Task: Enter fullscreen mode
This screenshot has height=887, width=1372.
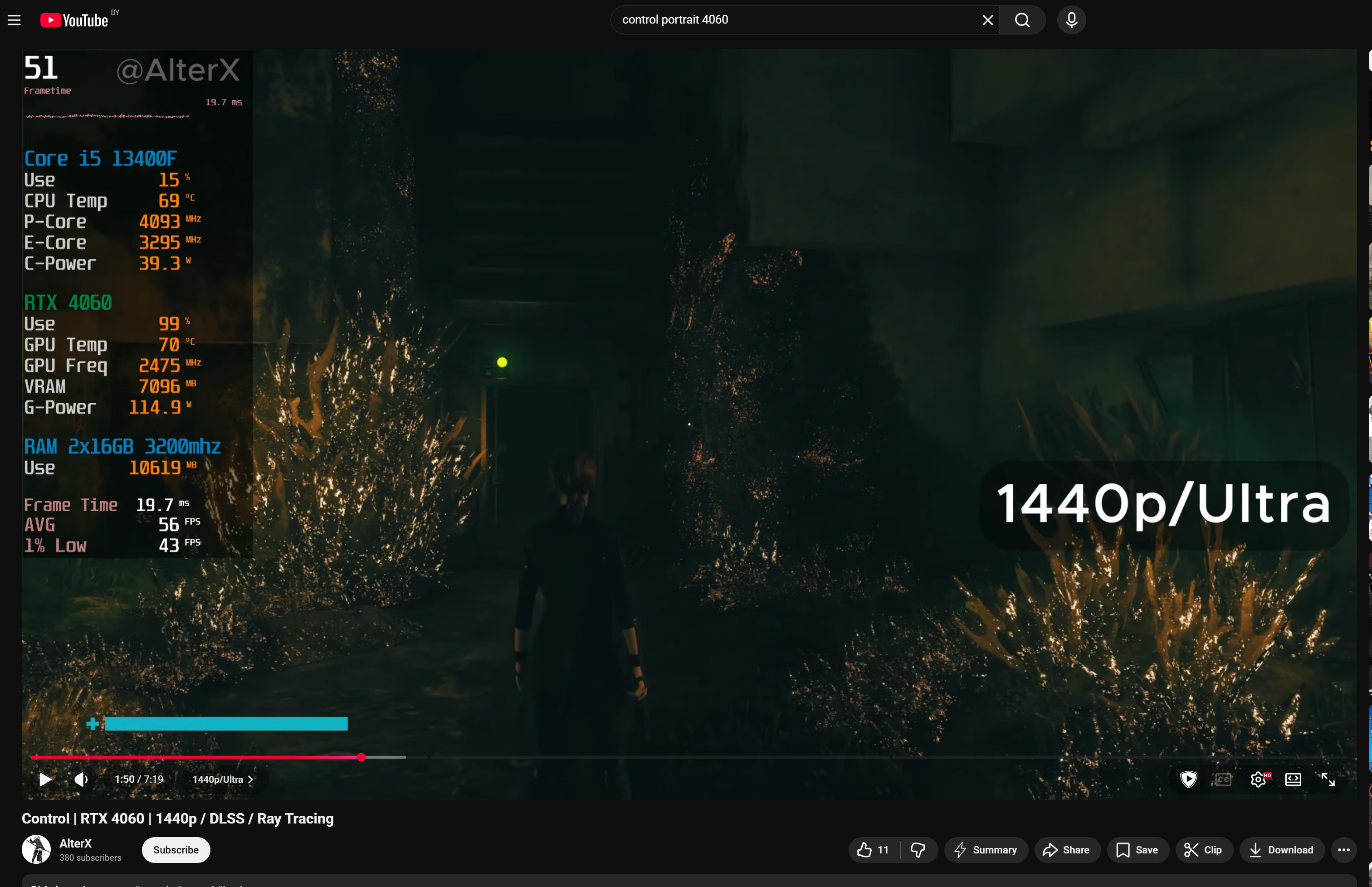Action: (x=1328, y=779)
